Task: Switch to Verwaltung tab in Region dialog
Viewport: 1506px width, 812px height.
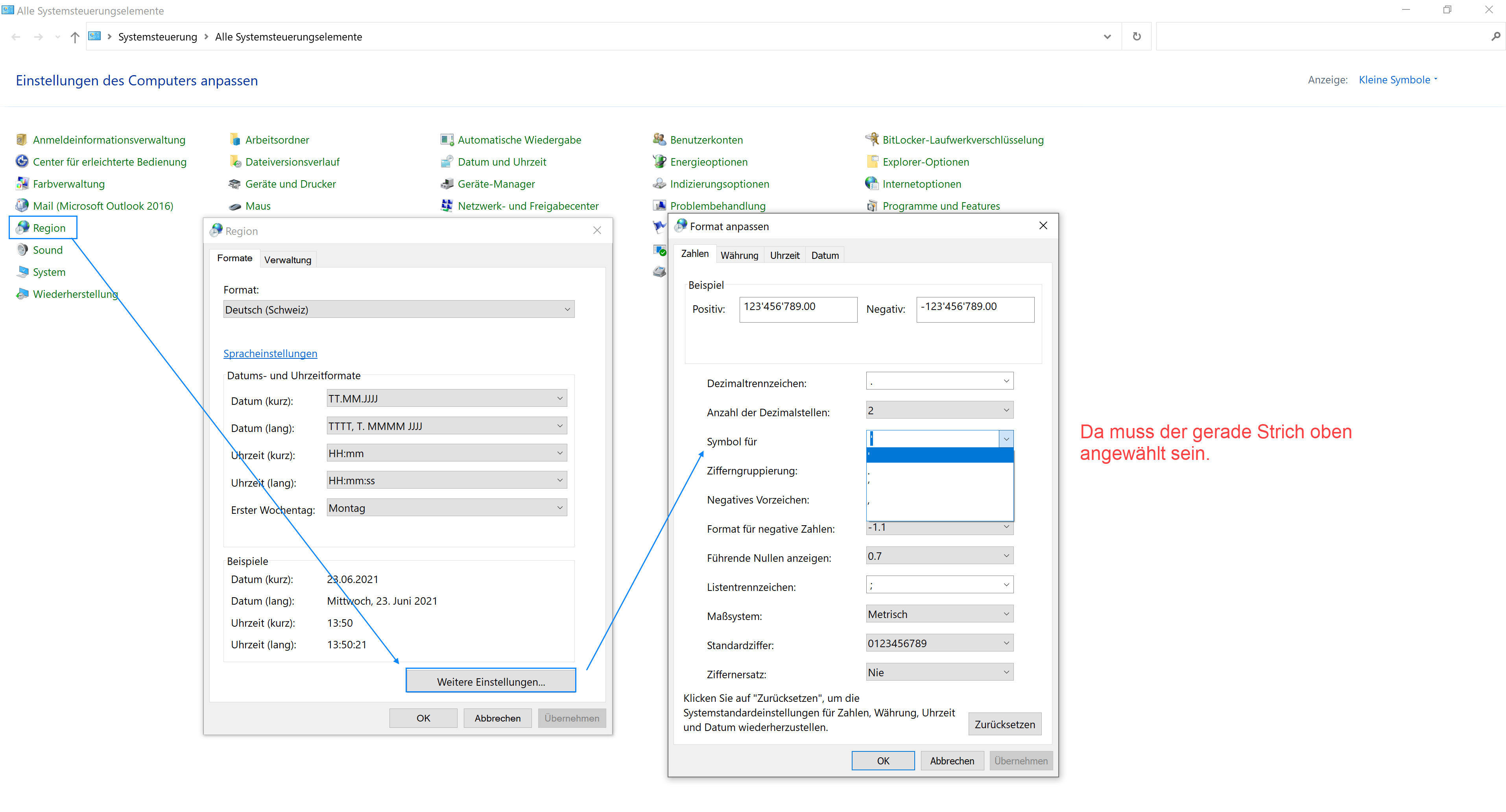Action: tap(288, 260)
